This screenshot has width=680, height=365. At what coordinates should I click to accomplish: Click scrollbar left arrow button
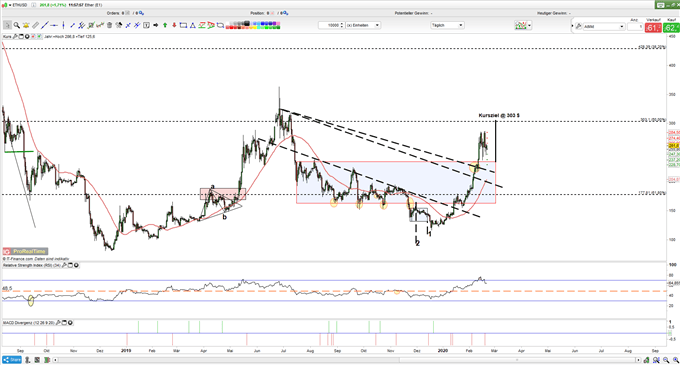(55, 360)
